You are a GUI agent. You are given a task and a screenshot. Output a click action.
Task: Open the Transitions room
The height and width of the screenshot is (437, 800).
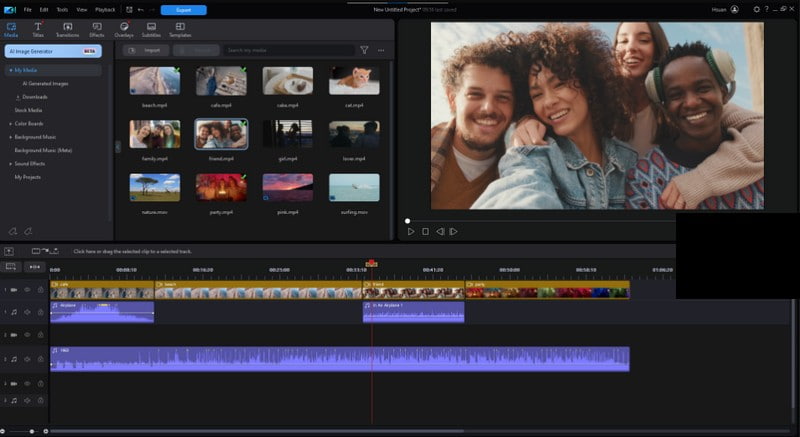[67, 29]
